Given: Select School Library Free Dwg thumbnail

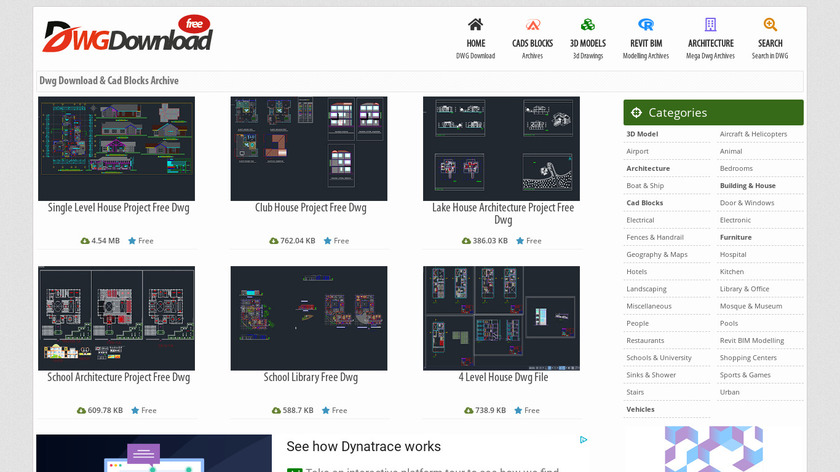Looking at the screenshot, I should pos(309,318).
